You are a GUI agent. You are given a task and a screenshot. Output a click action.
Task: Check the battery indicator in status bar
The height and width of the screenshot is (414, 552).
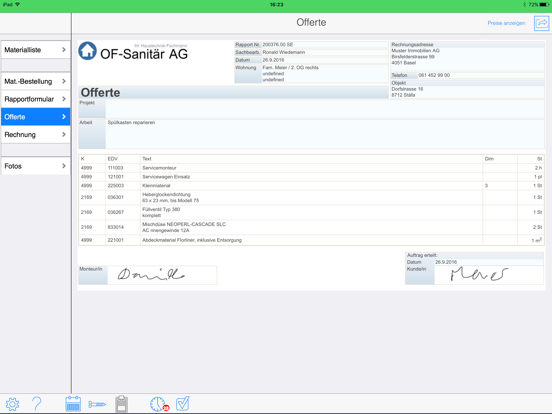point(543,5)
